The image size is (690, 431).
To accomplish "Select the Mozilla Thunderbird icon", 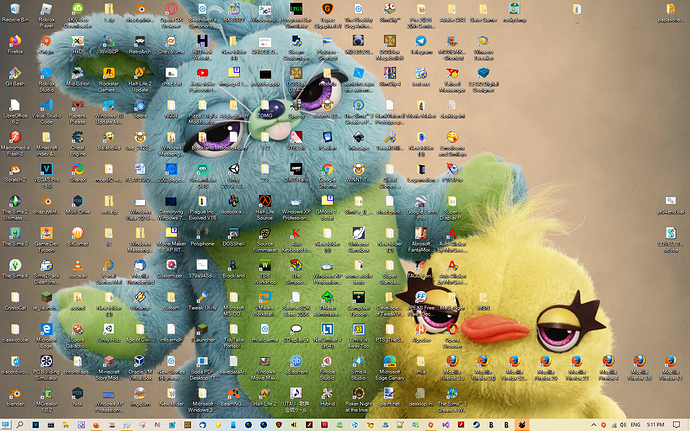I will pyautogui.click(x=140, y=273).
